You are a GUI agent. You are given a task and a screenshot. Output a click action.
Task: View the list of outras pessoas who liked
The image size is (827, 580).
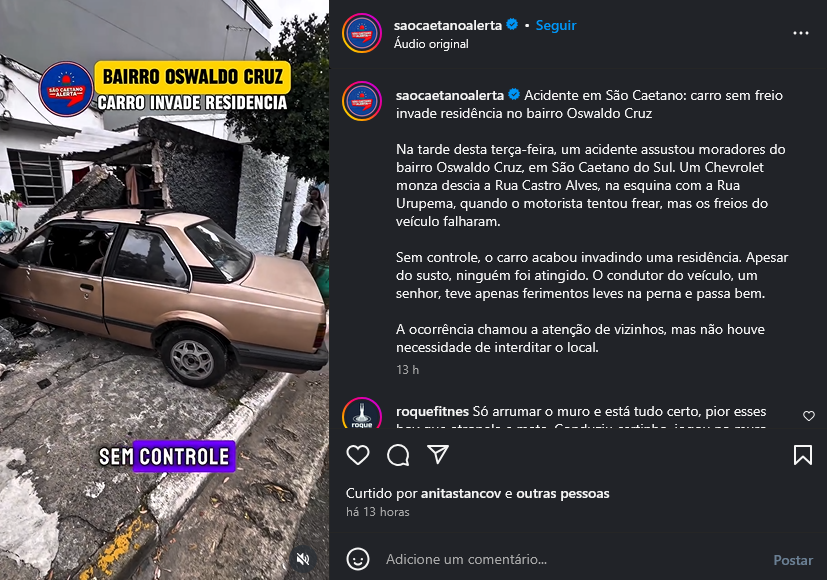563,494
